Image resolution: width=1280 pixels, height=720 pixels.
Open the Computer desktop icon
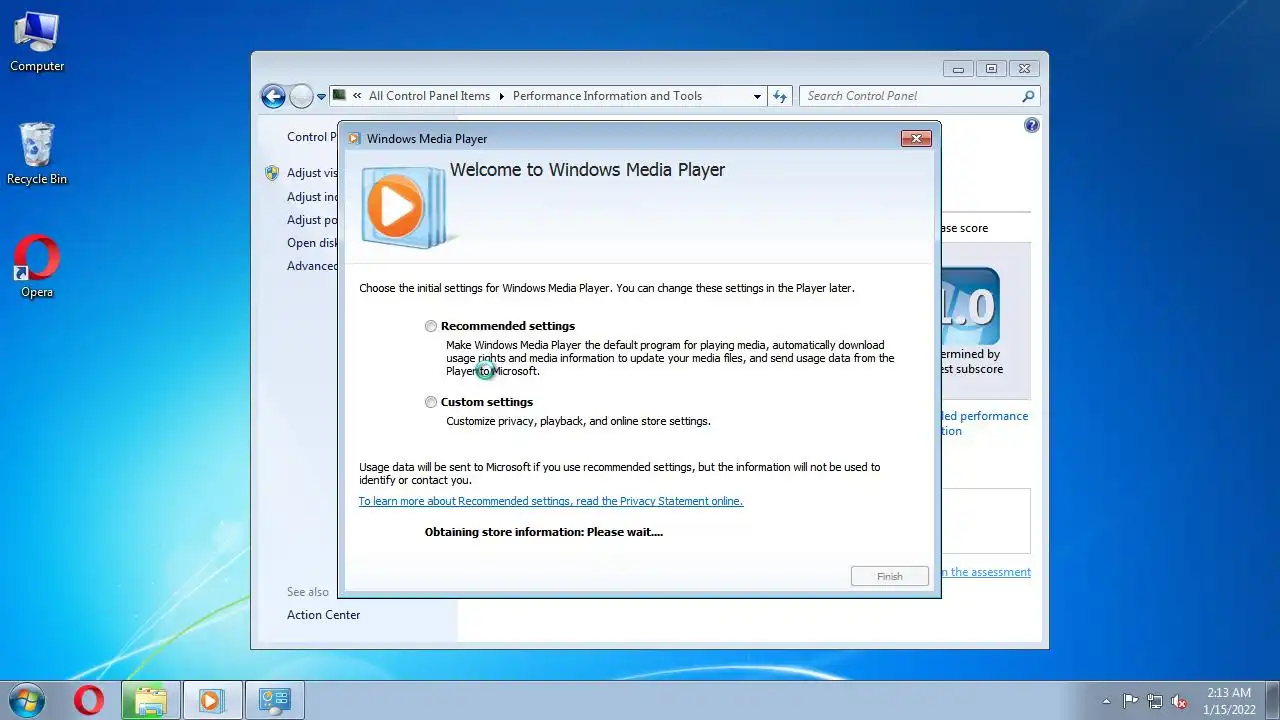(x=37, y=42)
